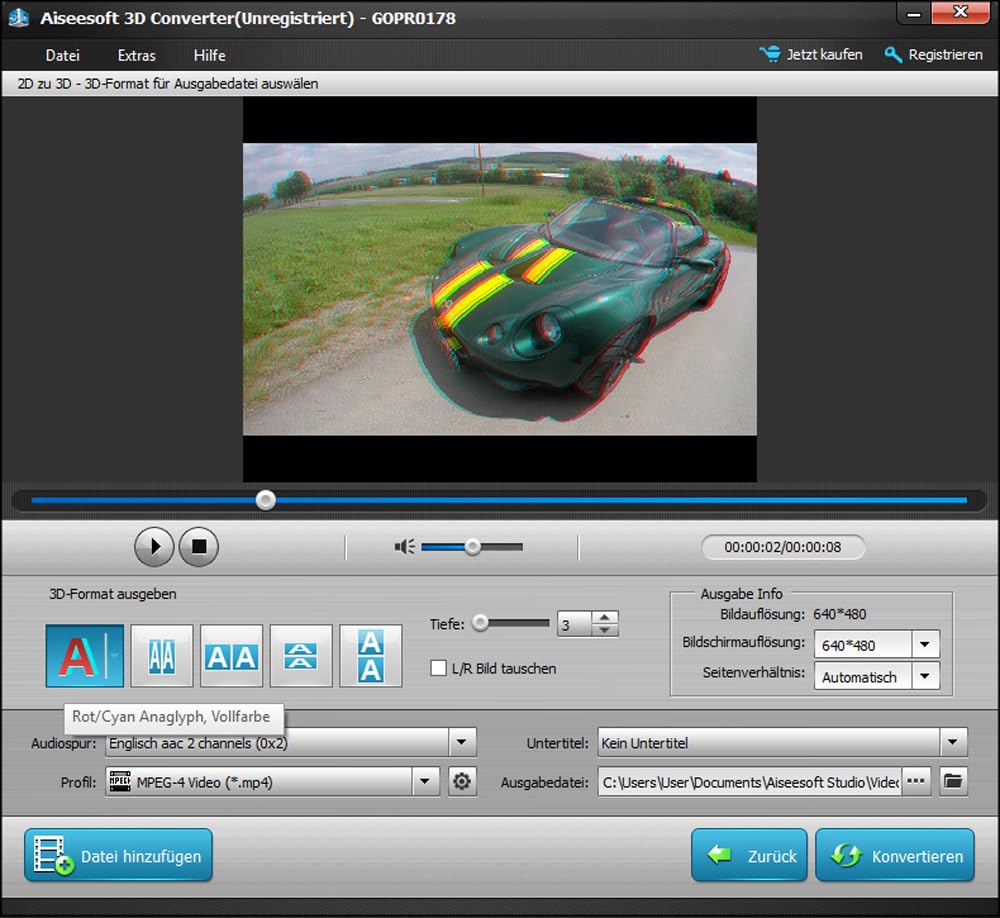Select top-and-bottom full 3D format
The width and height of the screenshot is (1000, 918).
370,656
